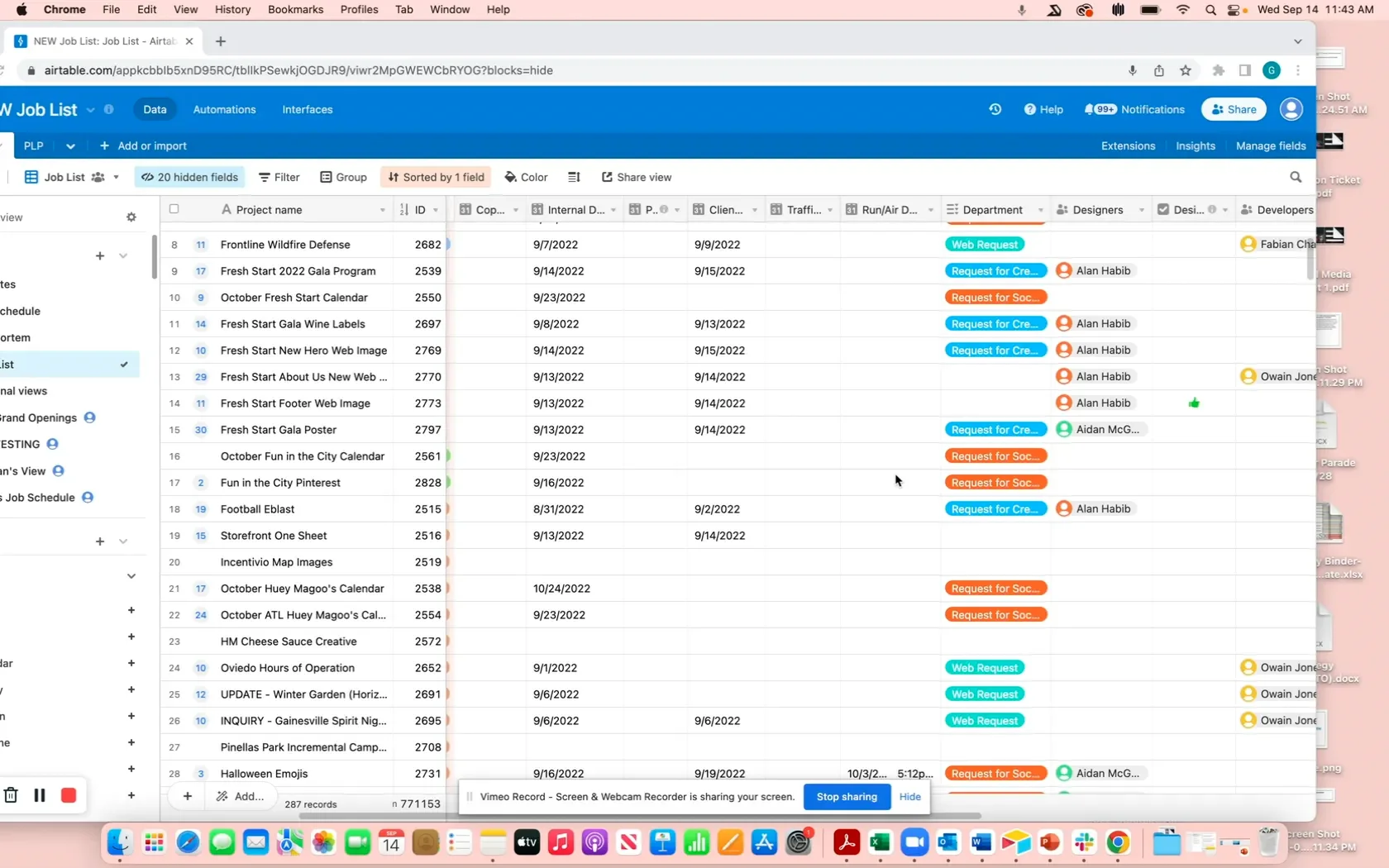
Task: Toggle 20 hidden fields control
Action: click(189, 177)
